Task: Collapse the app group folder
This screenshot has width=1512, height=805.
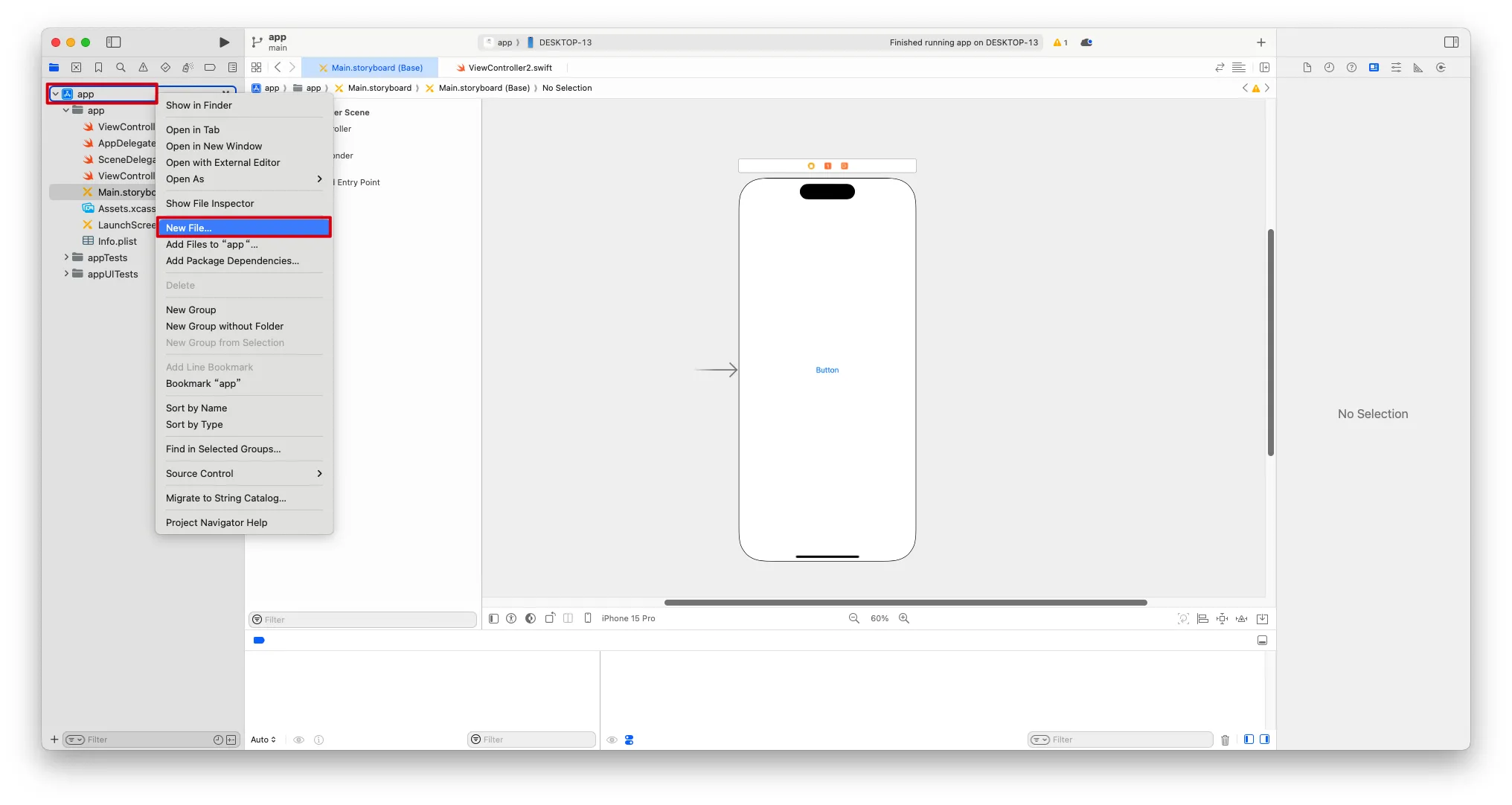Action: point(66,110)
